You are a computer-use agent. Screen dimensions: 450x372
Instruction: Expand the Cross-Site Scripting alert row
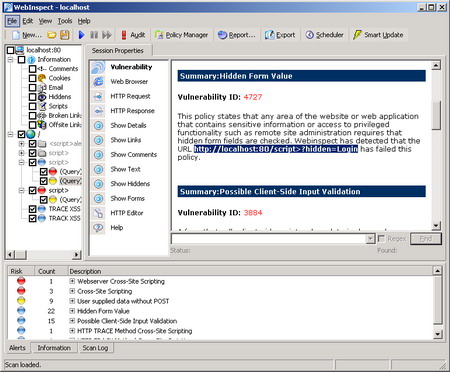(72, 291)
